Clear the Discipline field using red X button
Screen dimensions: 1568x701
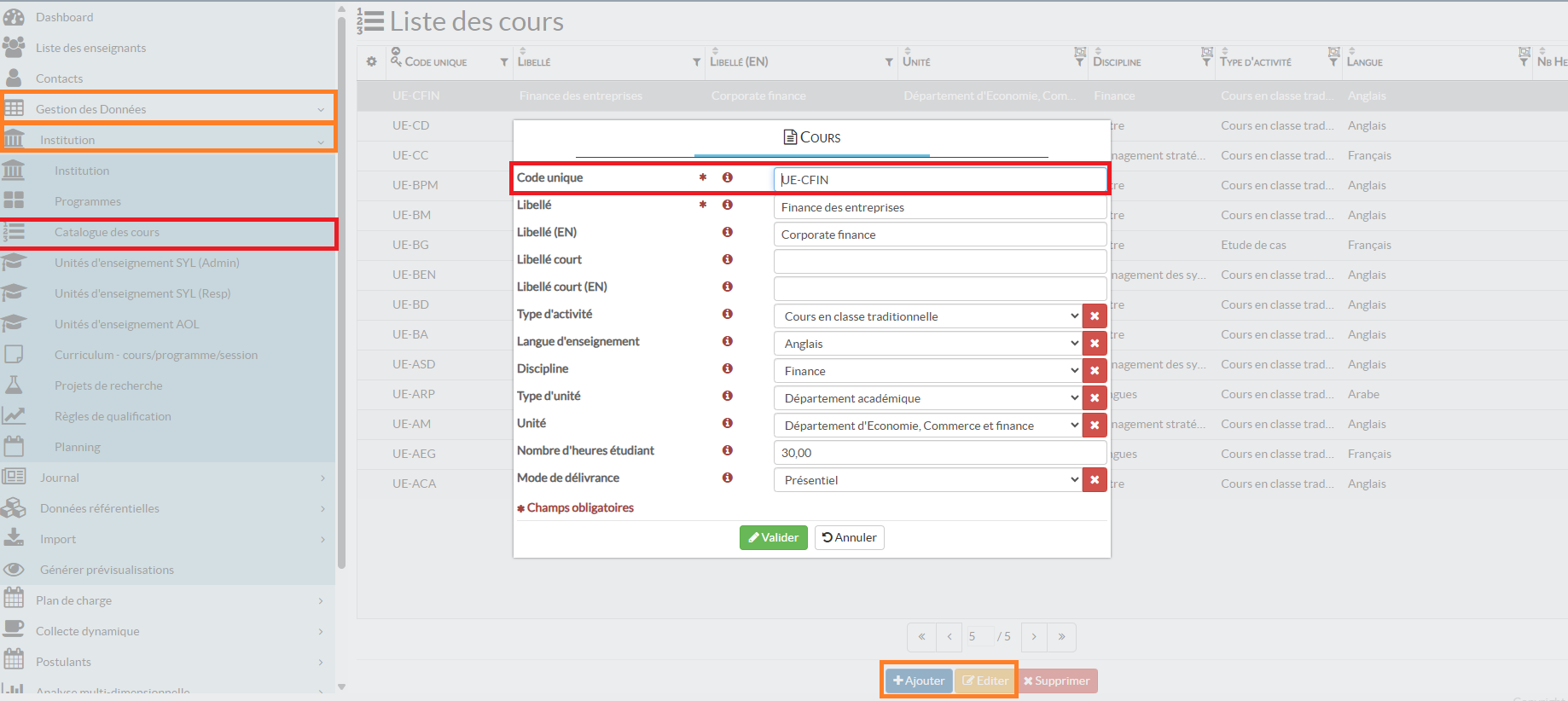point(1095,371)
